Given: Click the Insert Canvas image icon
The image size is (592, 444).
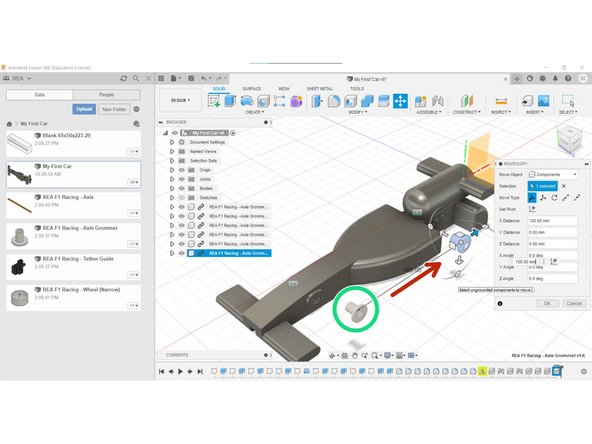Looking at the screenshot, I should 543,101.
